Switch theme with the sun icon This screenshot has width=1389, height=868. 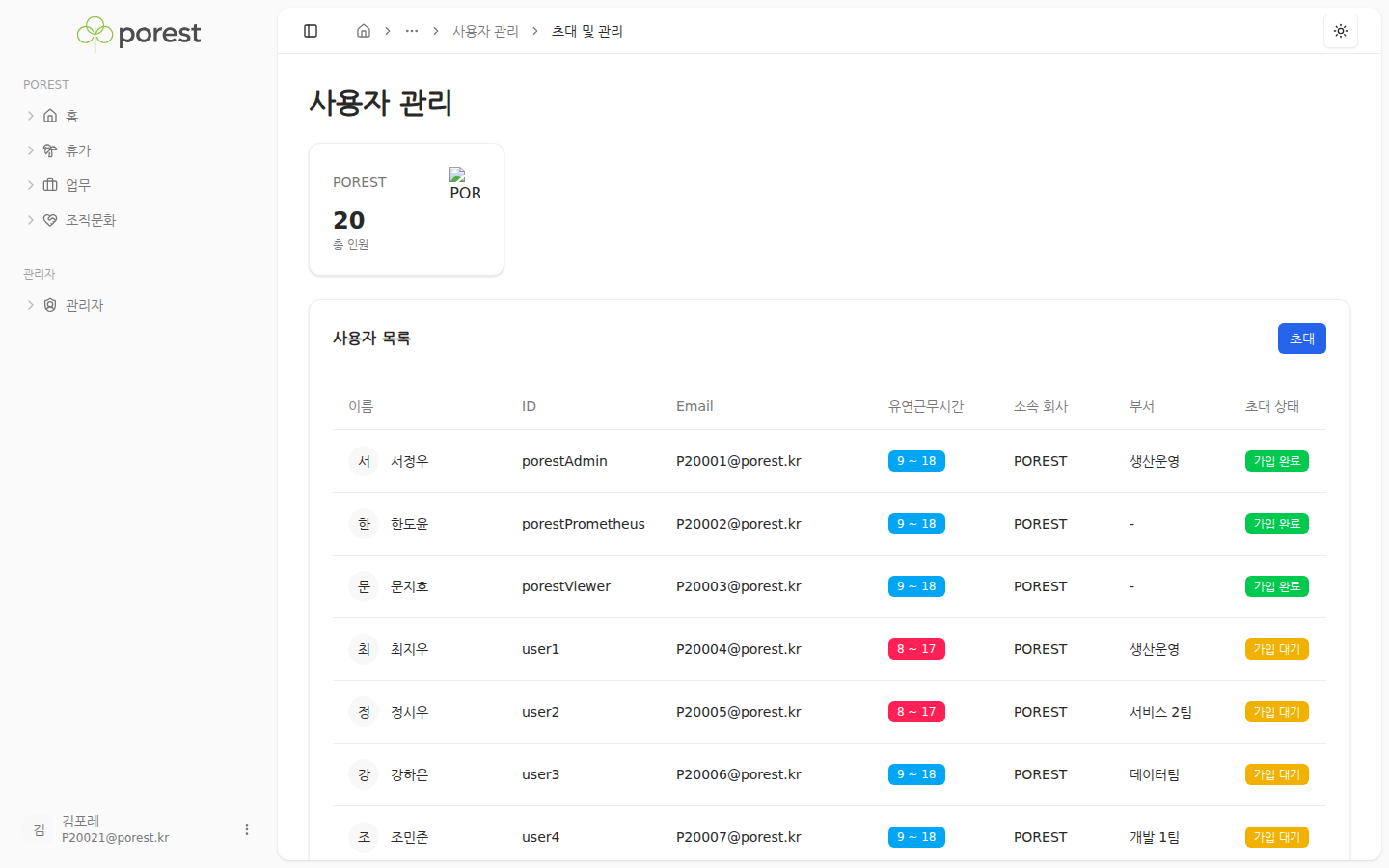1341,31
